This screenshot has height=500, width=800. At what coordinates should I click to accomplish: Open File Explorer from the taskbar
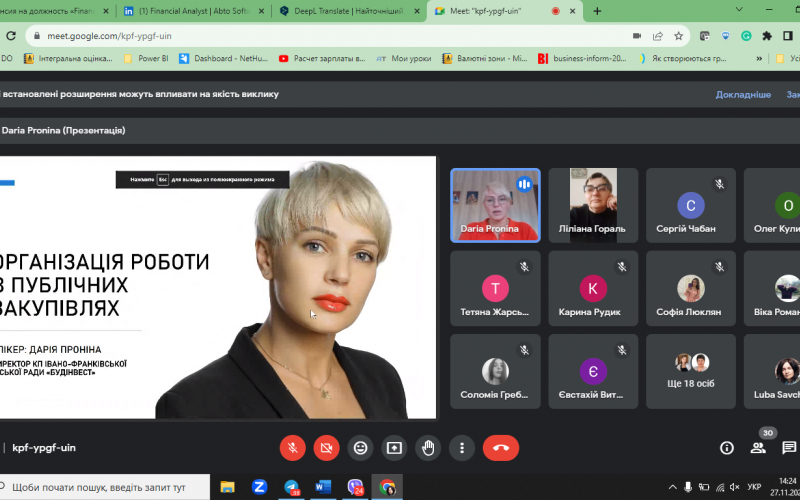[227, 487]
